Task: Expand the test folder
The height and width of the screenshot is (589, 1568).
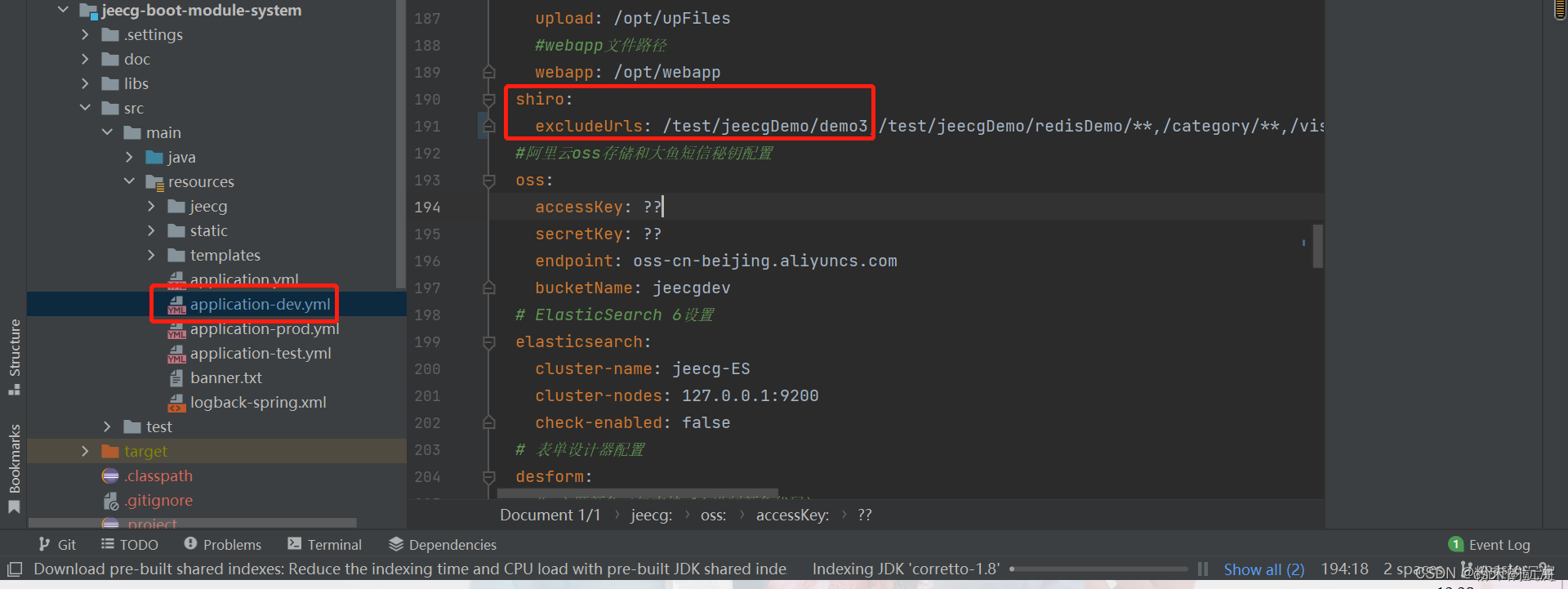Action: pos(107,426)
